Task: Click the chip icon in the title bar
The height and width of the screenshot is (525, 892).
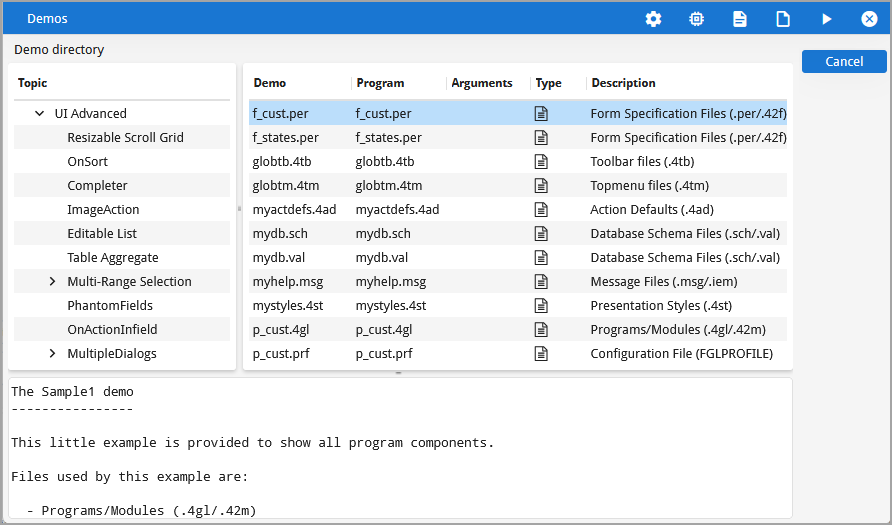Action: point(696,19)
